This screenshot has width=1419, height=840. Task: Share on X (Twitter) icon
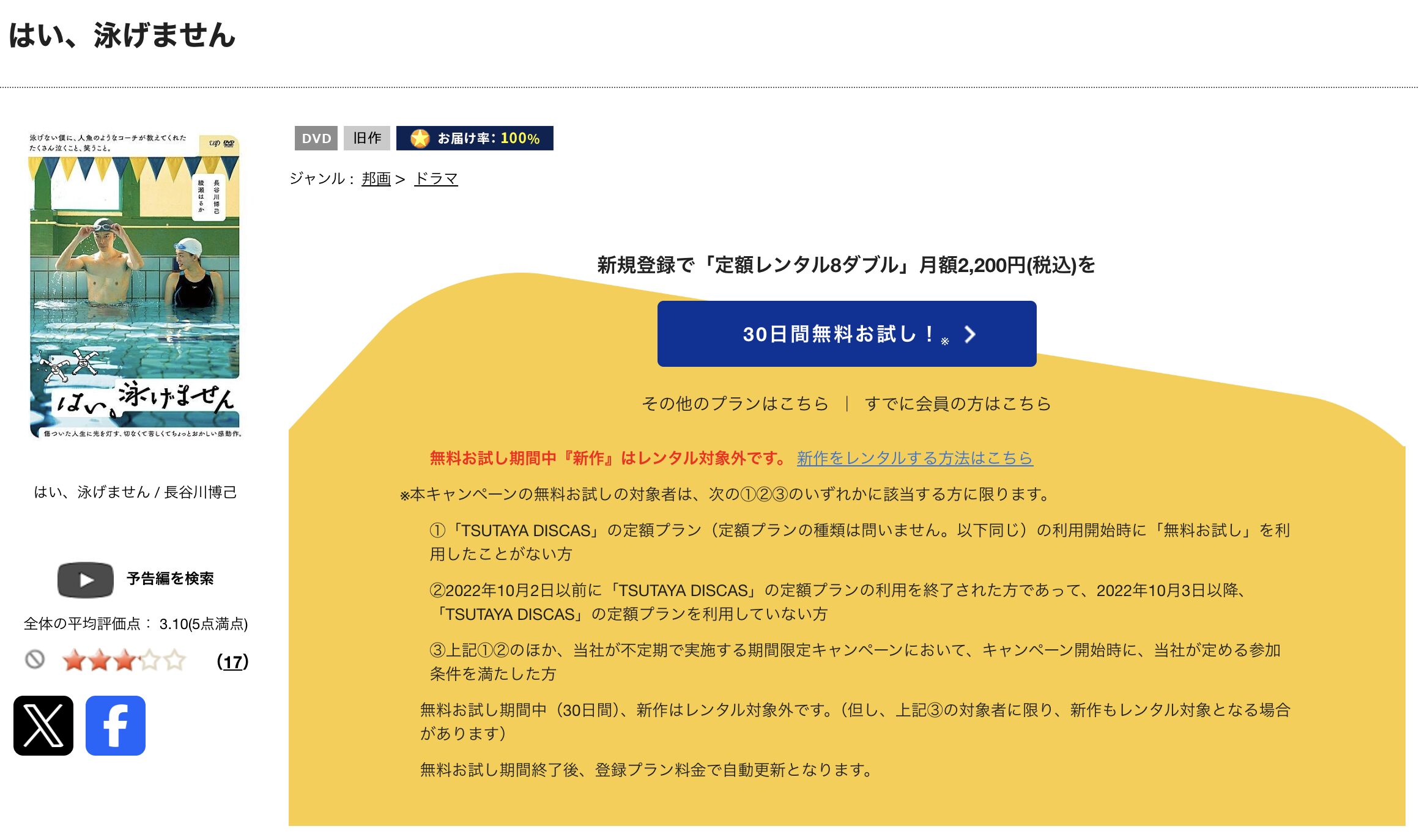pyautogui.click(x=43, y=726)
